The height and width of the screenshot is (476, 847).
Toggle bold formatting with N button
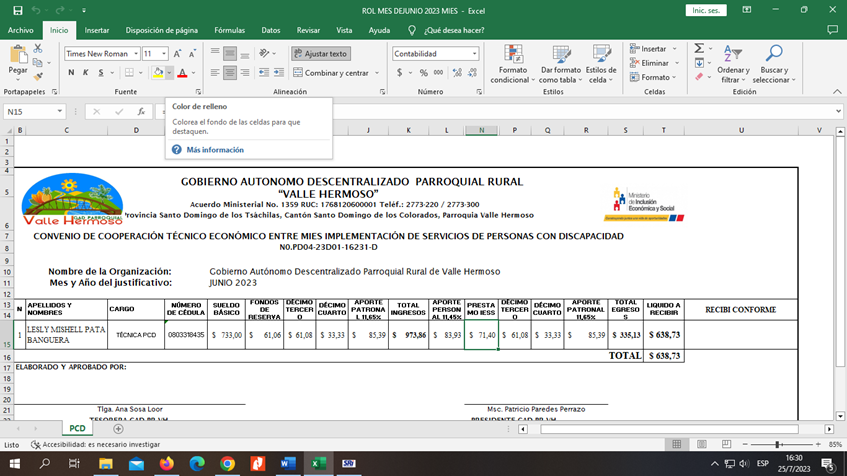[x=72, y=73]
